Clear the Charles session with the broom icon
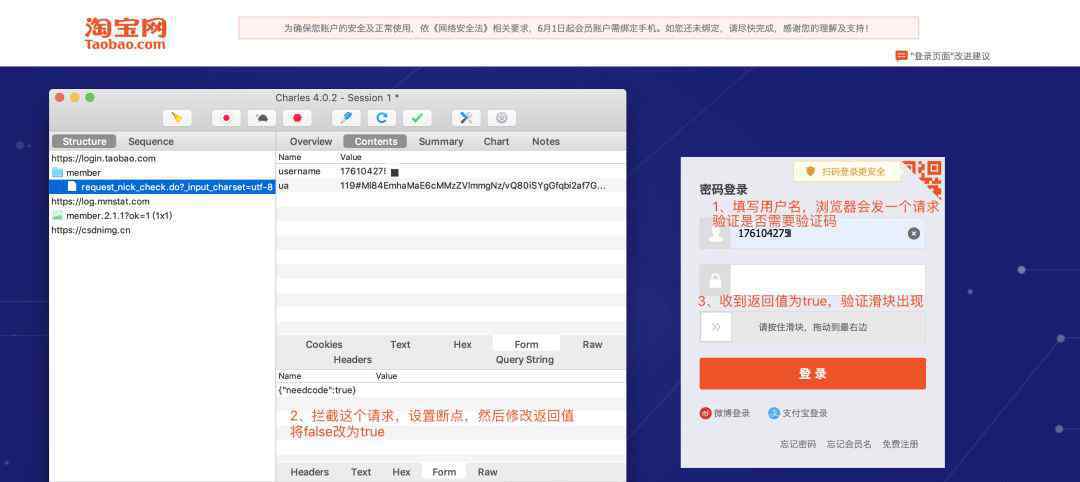 177,118
